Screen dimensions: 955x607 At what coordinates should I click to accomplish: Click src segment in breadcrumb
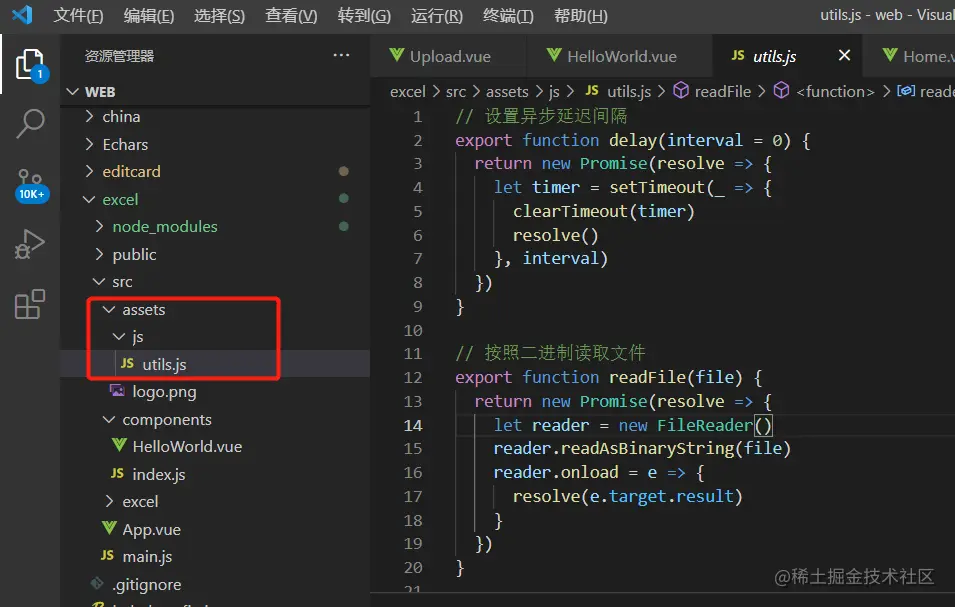click(456, 91)
